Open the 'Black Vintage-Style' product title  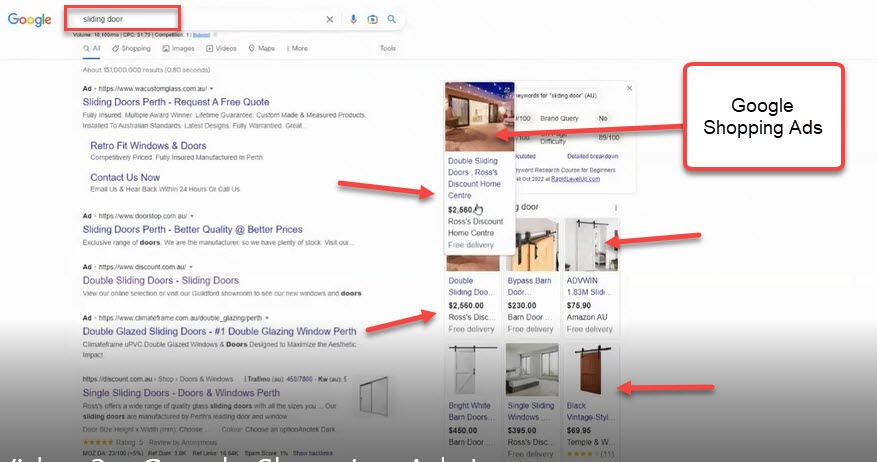(x=590, y=411)
